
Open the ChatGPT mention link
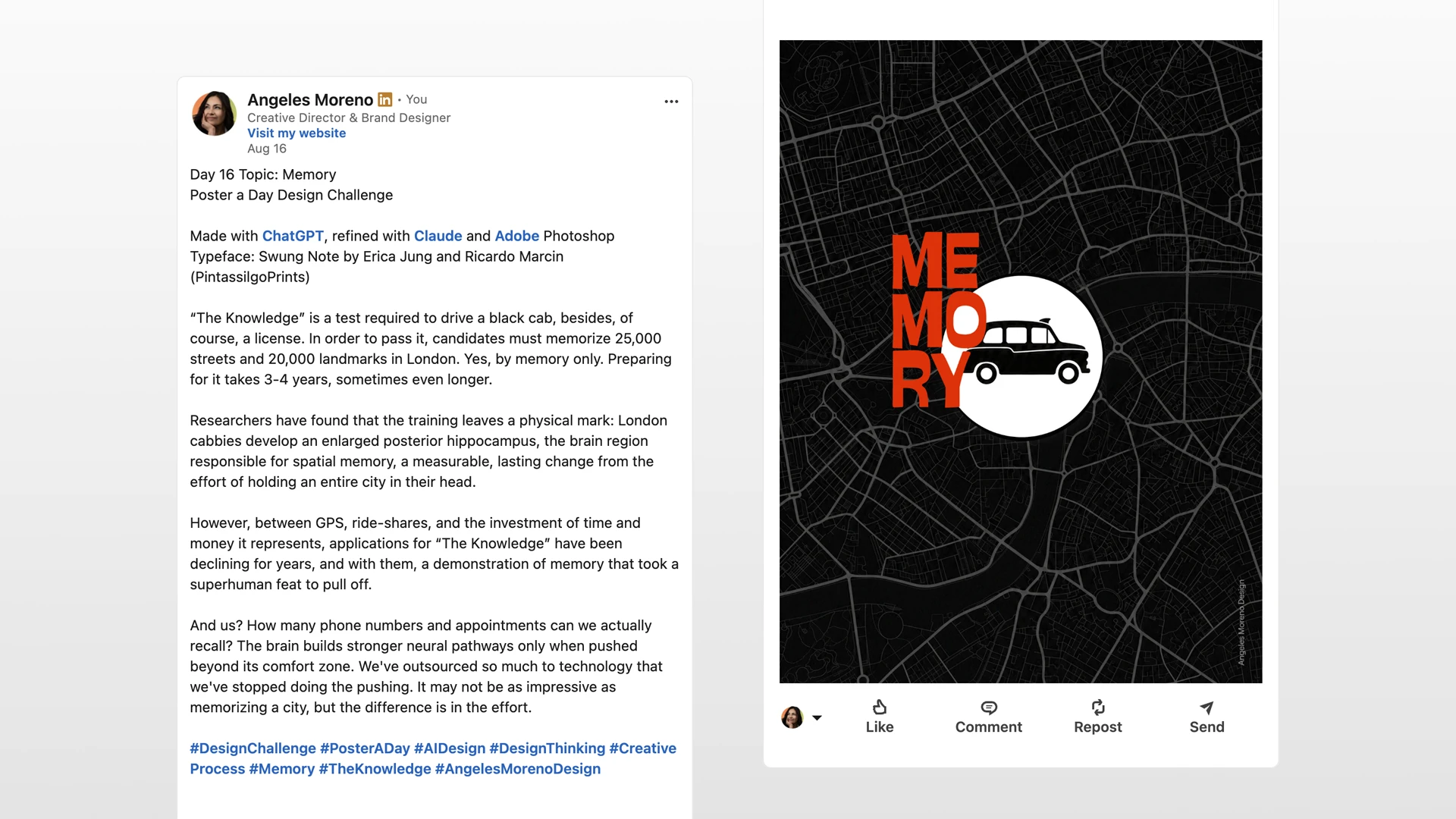pyautogui.click(x=293, y=236)
